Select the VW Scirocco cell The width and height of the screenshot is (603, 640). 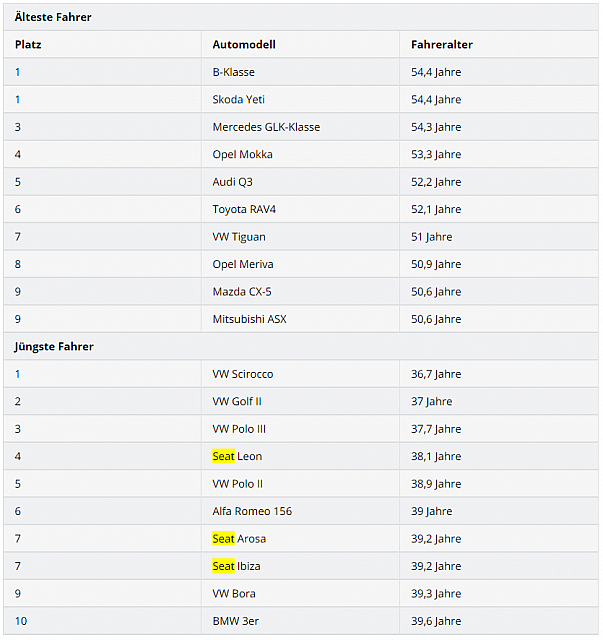tap(242, 374)
